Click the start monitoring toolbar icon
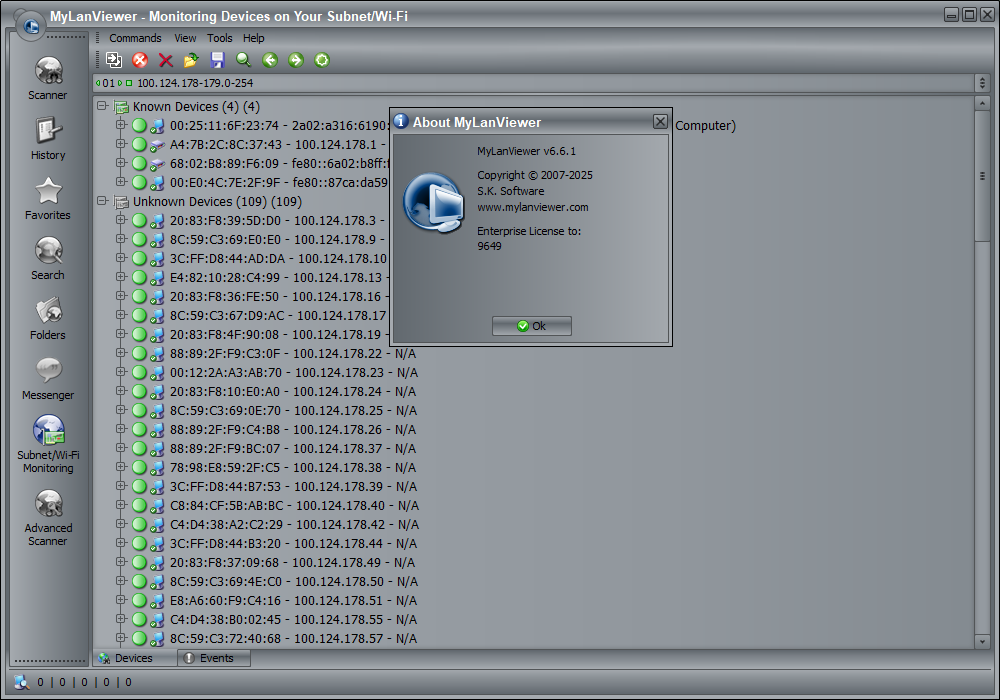1000x700 pixels. point(114,60)
